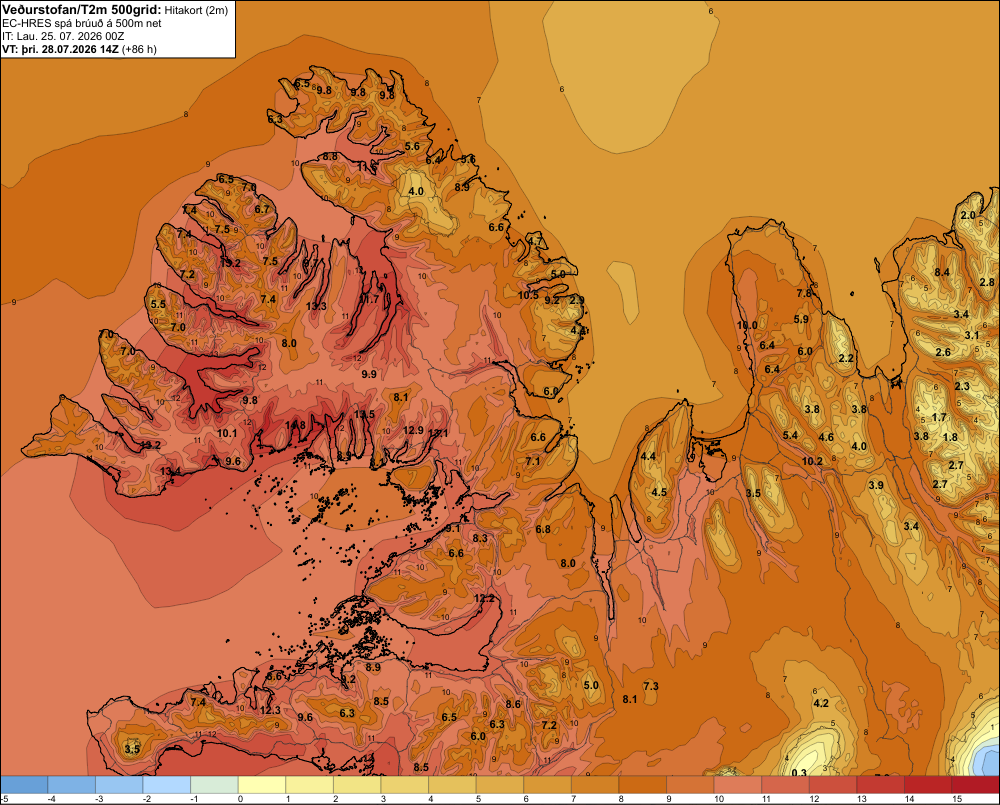The height and width of the screenshot is (805, 1000).
Task: Click the '7.1' temperature value
Action: pyautogui.click(x=533, y=462)
